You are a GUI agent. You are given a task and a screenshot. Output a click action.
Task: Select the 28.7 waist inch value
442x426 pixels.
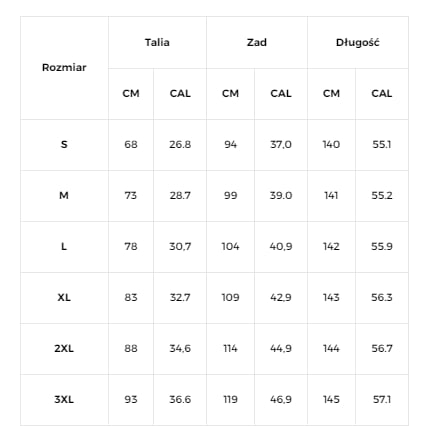coord(180,195)
